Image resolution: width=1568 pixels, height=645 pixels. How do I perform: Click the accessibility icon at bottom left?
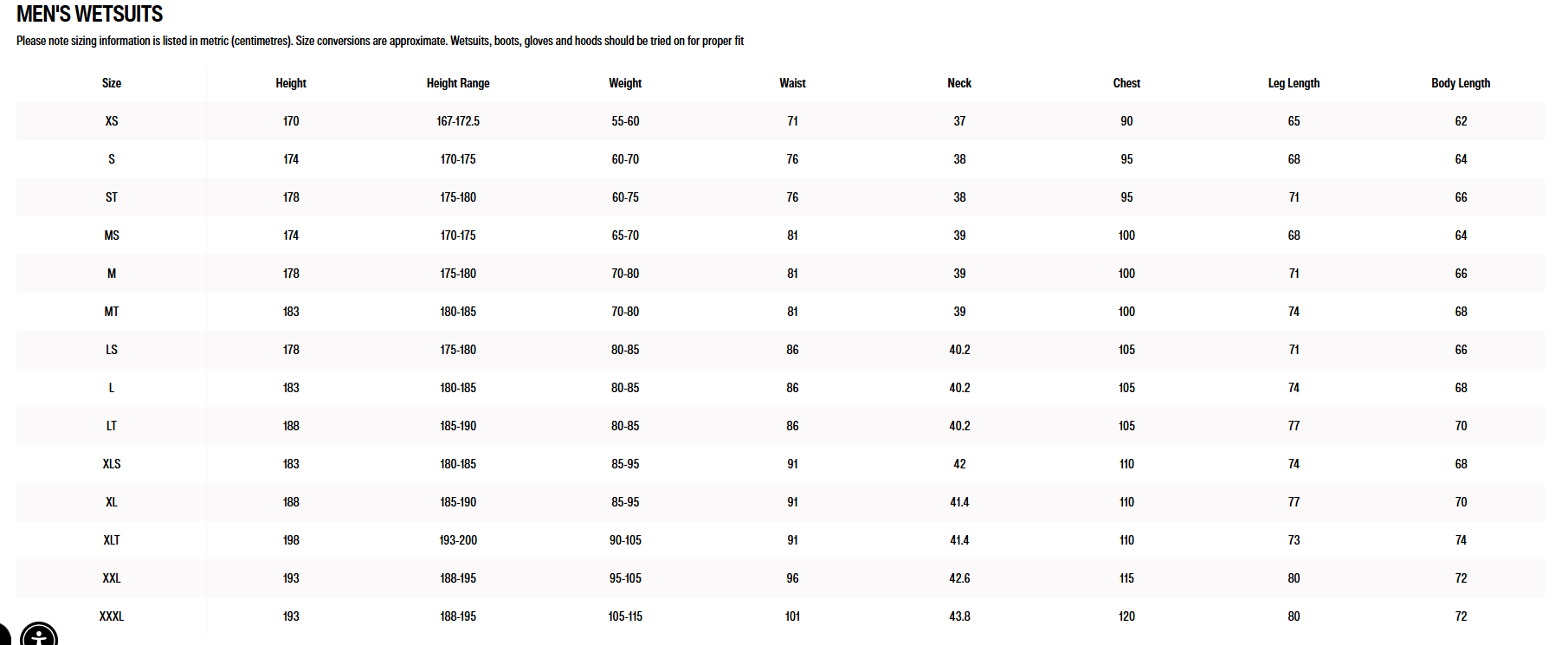[39, 635]
